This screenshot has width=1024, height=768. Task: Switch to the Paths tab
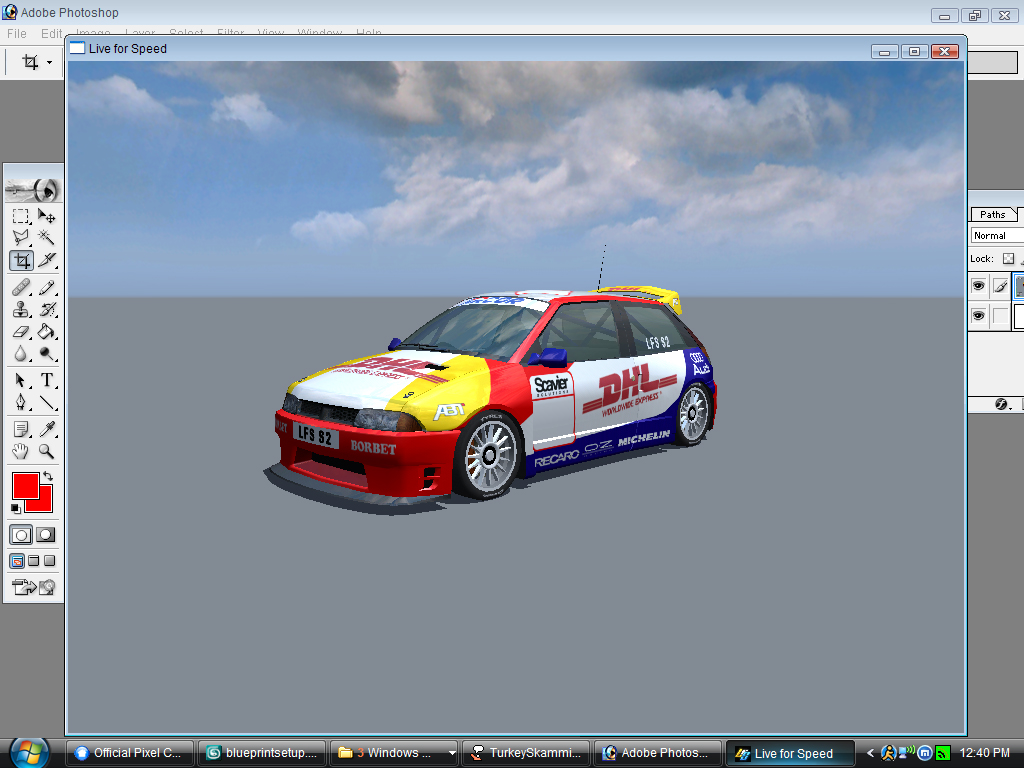[x=993, y=214]
